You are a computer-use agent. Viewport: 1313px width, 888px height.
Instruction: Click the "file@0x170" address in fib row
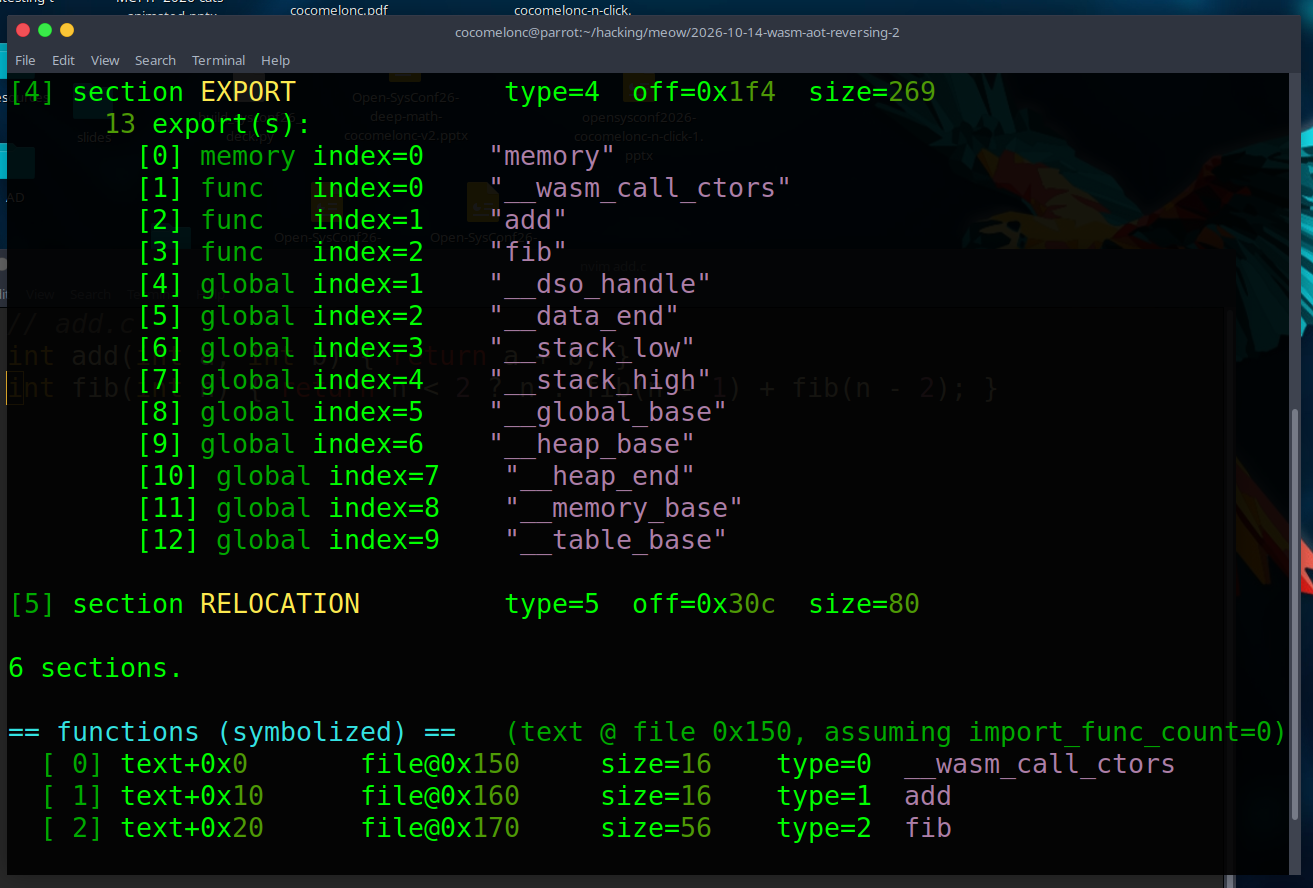click(440, 828)
